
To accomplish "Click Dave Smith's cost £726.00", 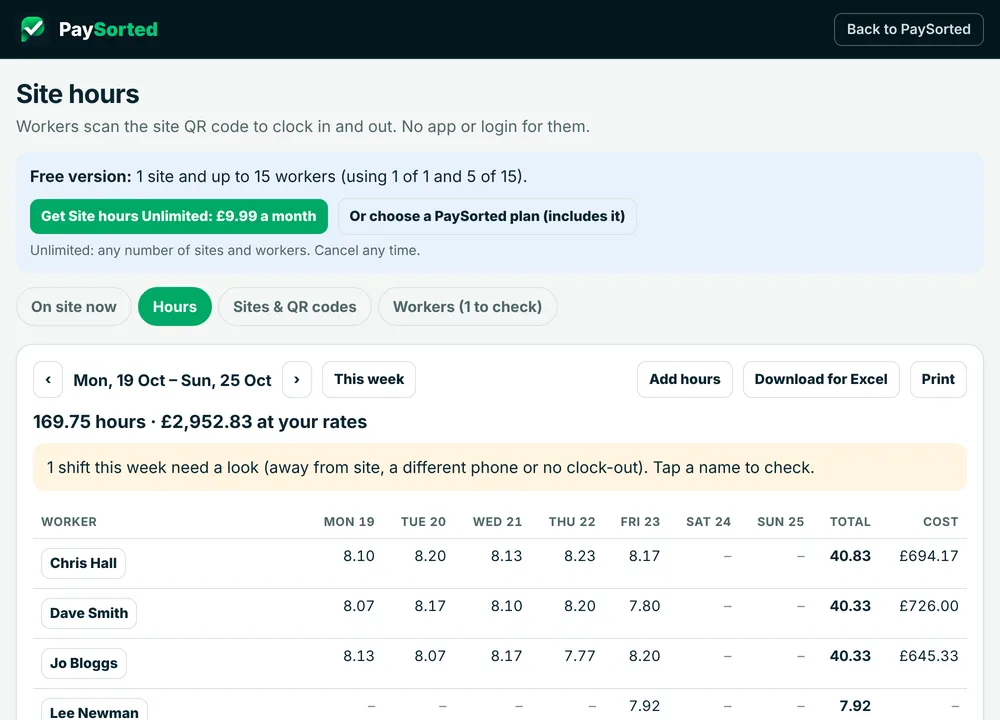I will (929, 606).
